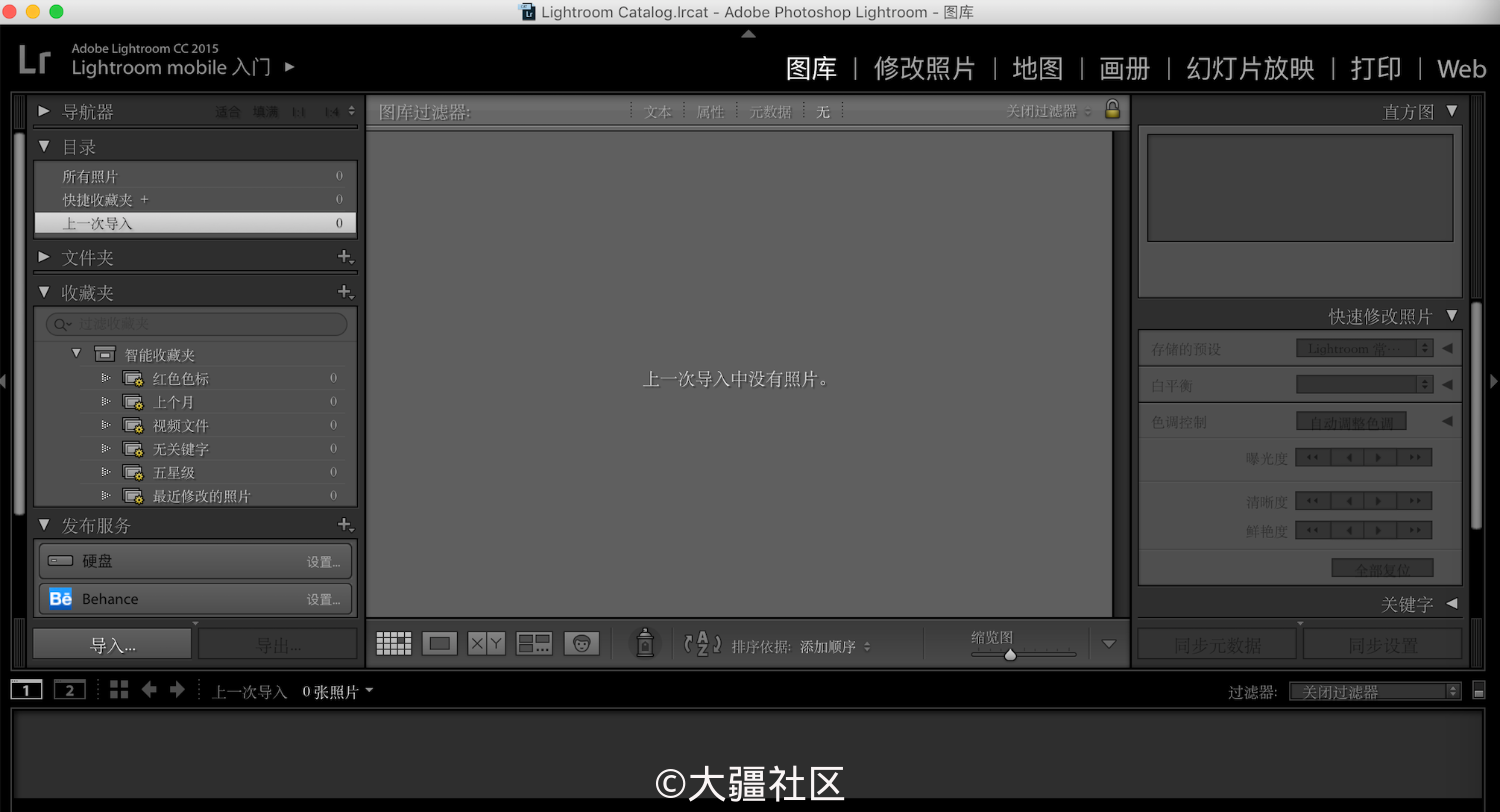1500x812 pixels.
Task: Open the Compare view (XY) icon
Action: (x=484, y=643)
